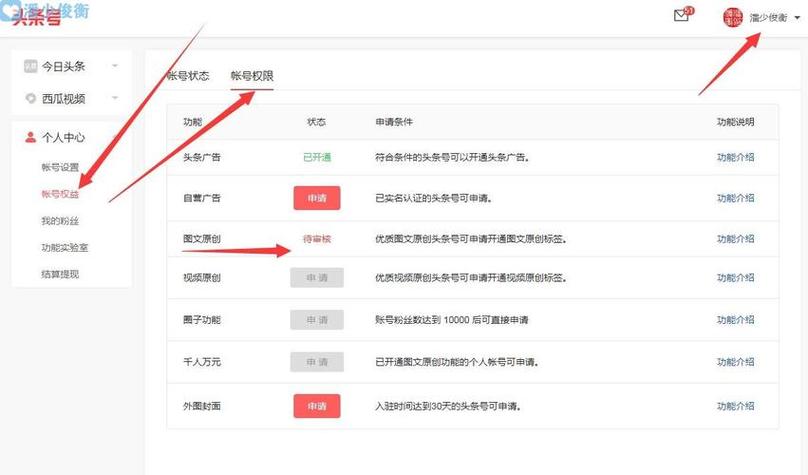Expand the 西瓜视频 sidebar section
This screenshot has width=808, height=475.
click(x=115, y=98)
